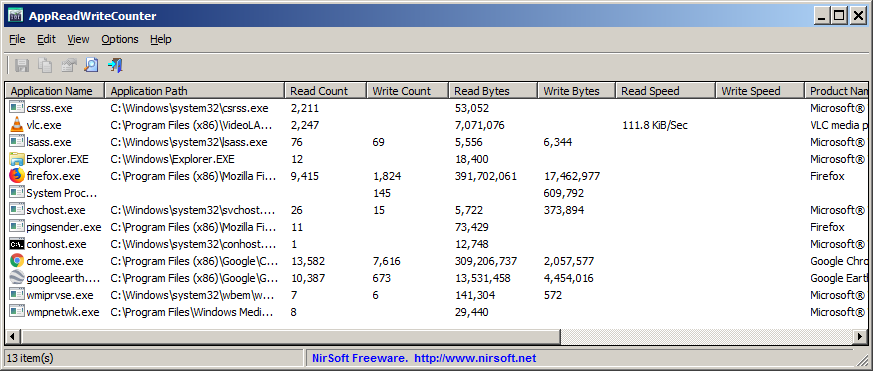Screen dimensions: 873x371
Task: Sort by Read Count column header
Action: pos(326,91)
